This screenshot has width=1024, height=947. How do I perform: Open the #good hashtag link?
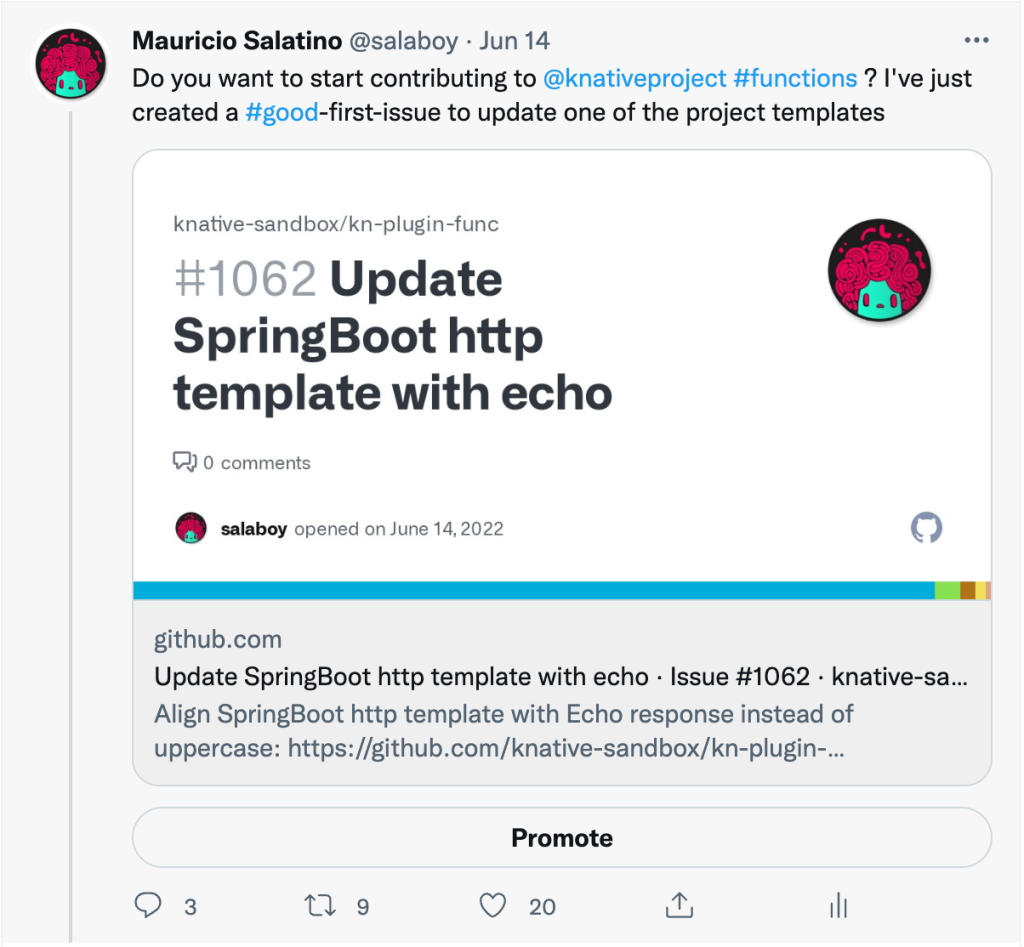tap(281, 112)
